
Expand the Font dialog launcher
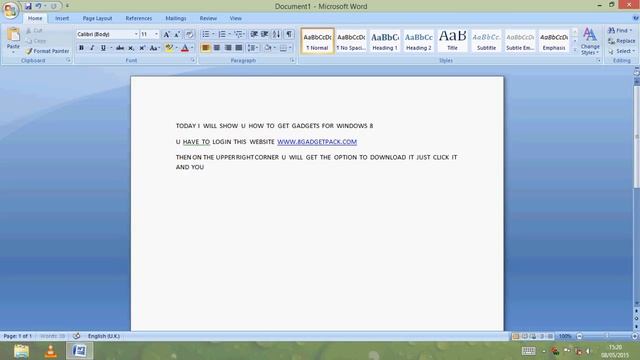tap(193, 60)
